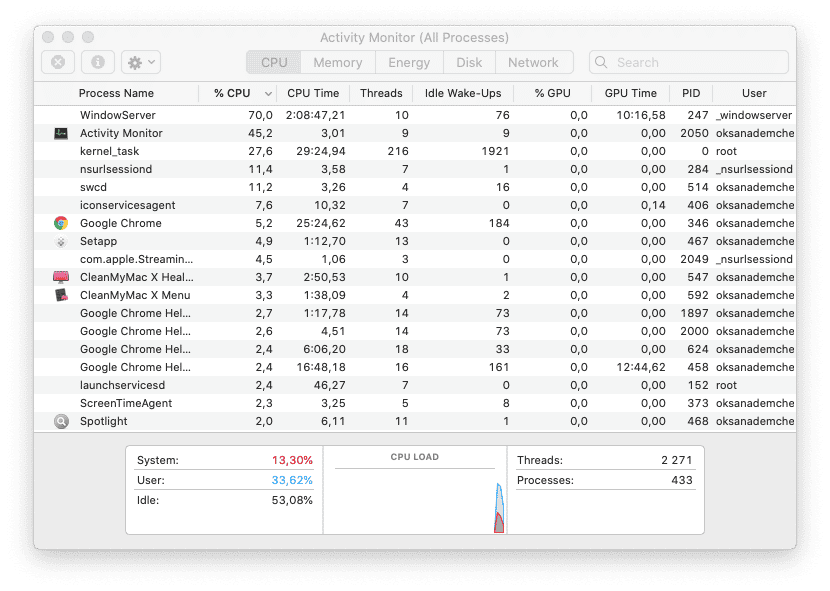This screenshot has height=591, width=830.
Task: Switch to the Disk tab
Action: tap(469, 62)
